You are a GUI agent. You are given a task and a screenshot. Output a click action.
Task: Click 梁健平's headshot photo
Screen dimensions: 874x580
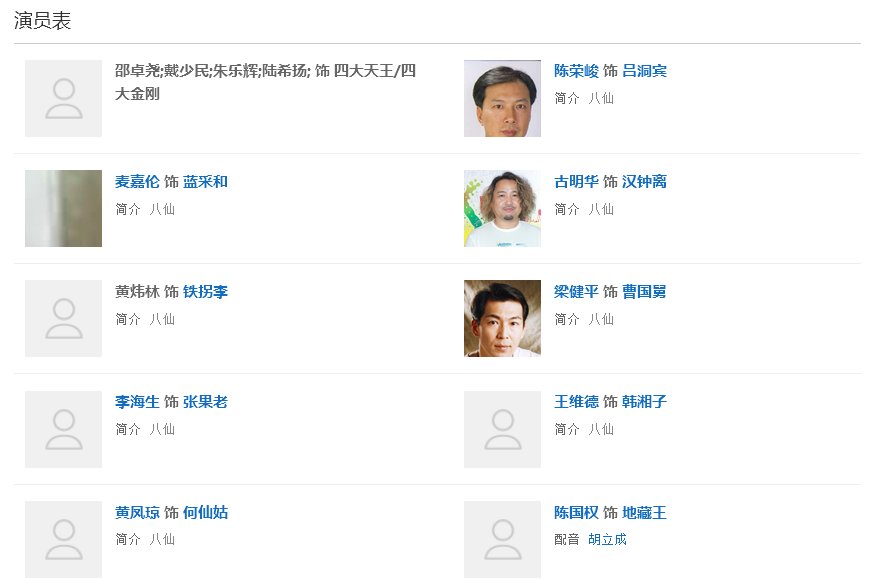click(x=502, y=318)
